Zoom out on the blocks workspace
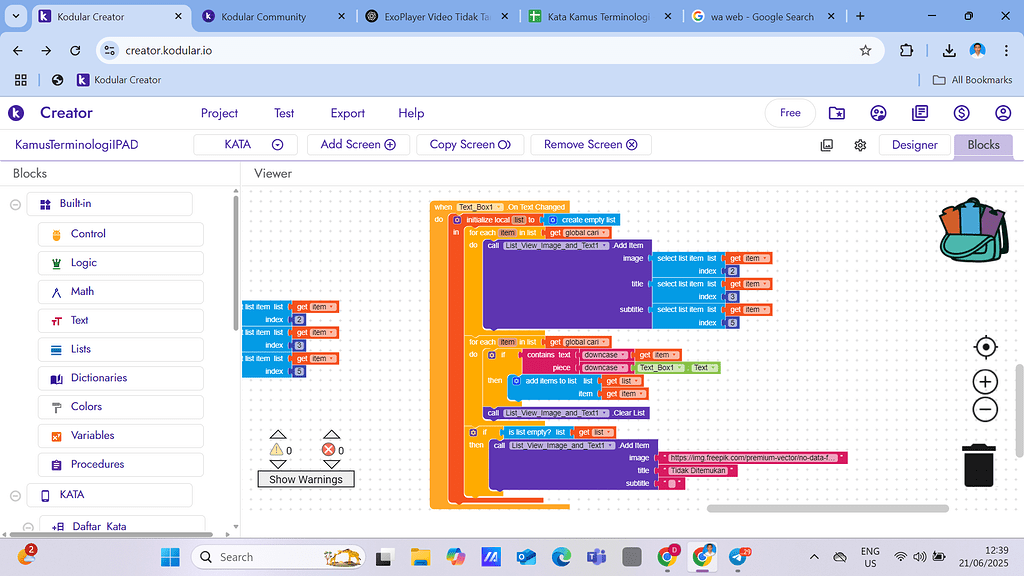Screen dimensions: 1024x576 985,408
